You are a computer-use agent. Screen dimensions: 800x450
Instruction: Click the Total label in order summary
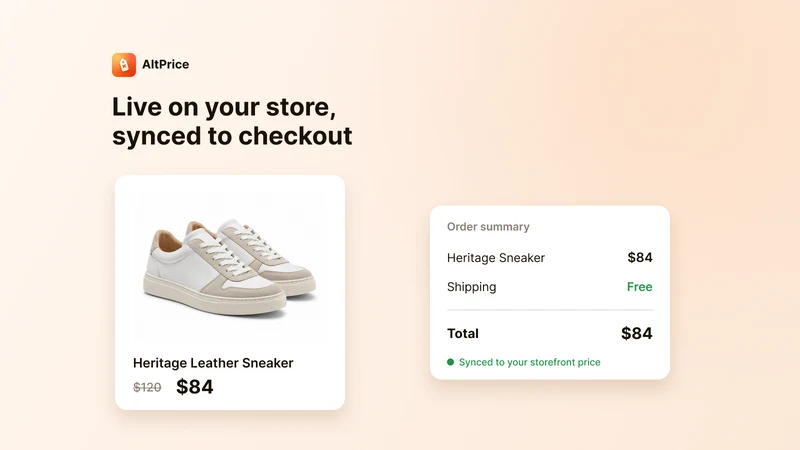(x=463, y=333)
